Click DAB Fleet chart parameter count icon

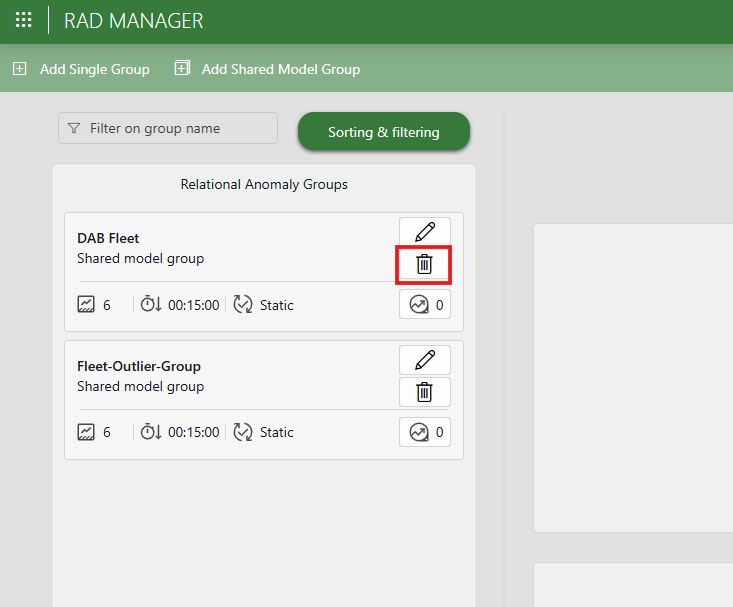point(86,304)
